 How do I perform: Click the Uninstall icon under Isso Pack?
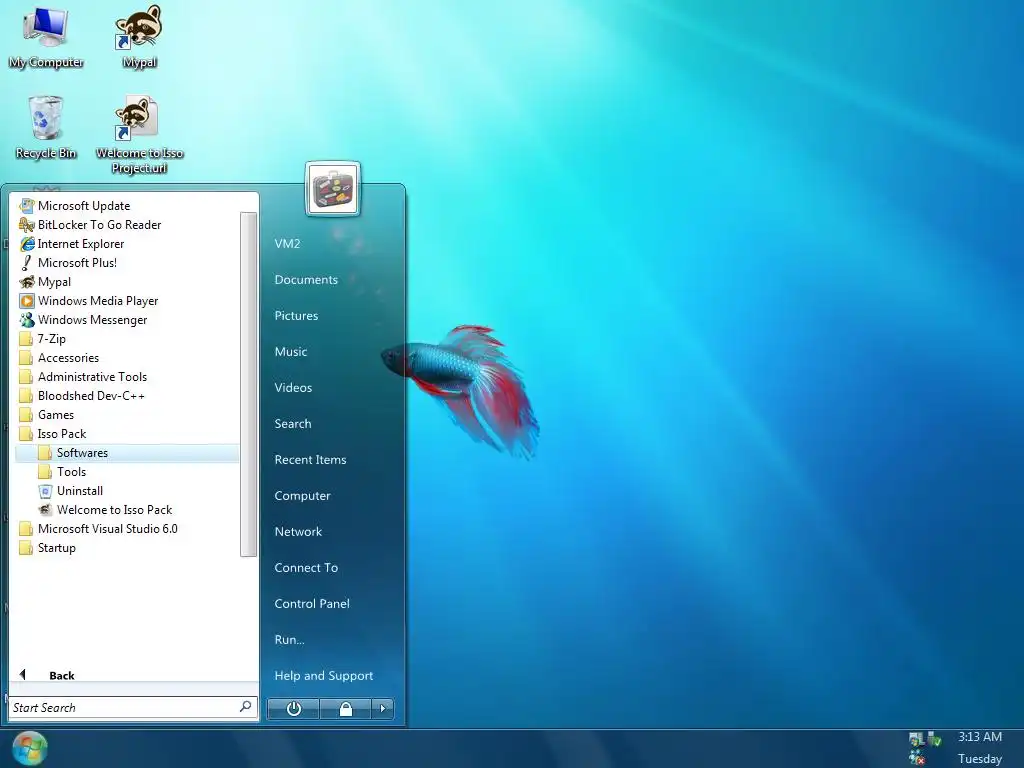pos(45,490)
